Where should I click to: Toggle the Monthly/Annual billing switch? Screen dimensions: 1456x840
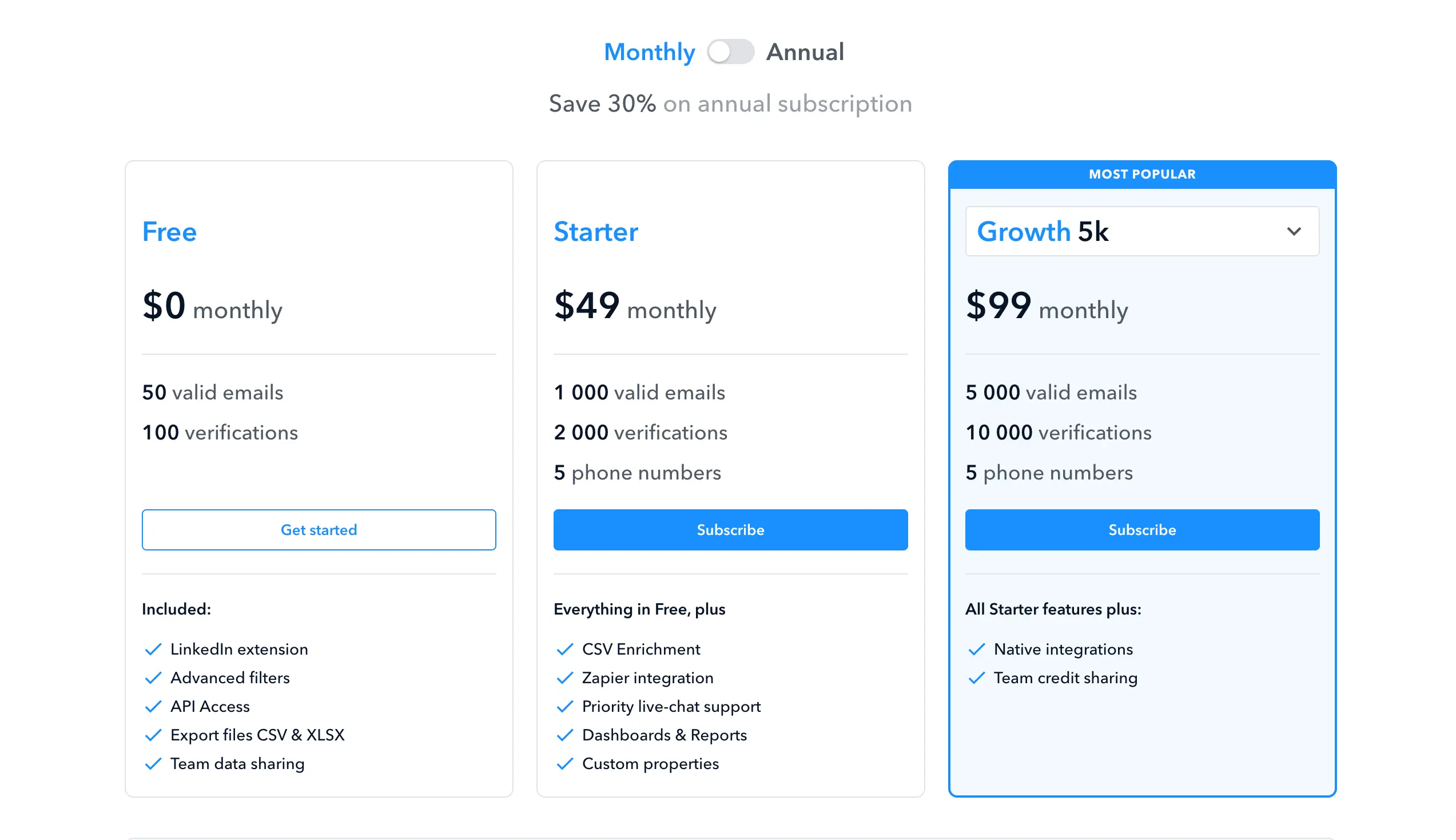coord(730,52)
